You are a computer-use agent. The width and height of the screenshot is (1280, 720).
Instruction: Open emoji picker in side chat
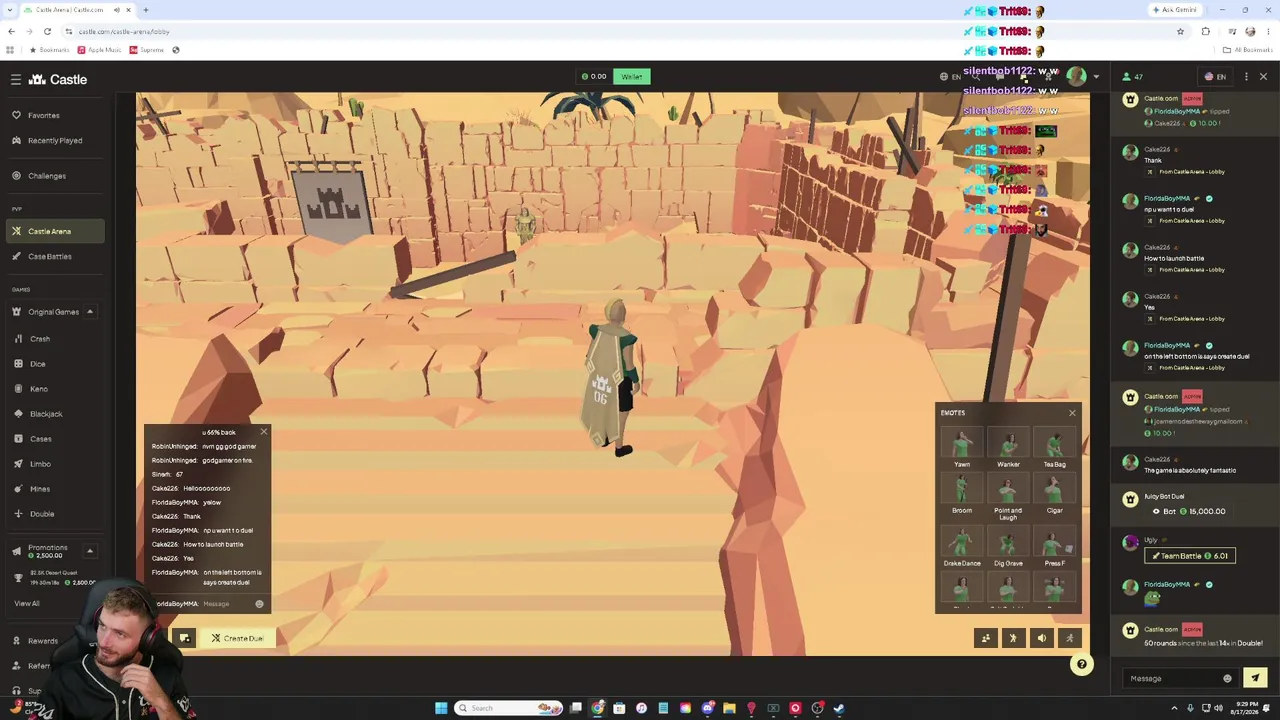pyautogui.click(x=1227, y=678)
